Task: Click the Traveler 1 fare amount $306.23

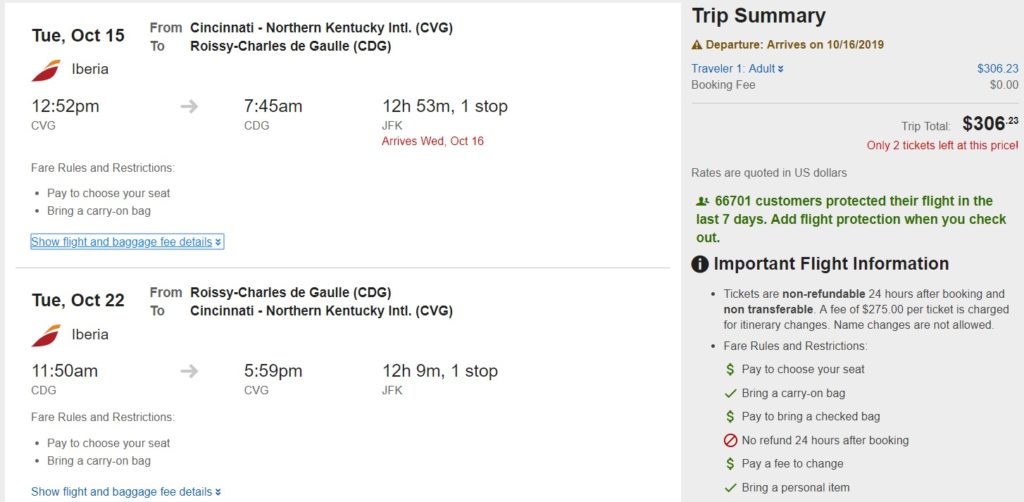Action: tap(997, 69)
